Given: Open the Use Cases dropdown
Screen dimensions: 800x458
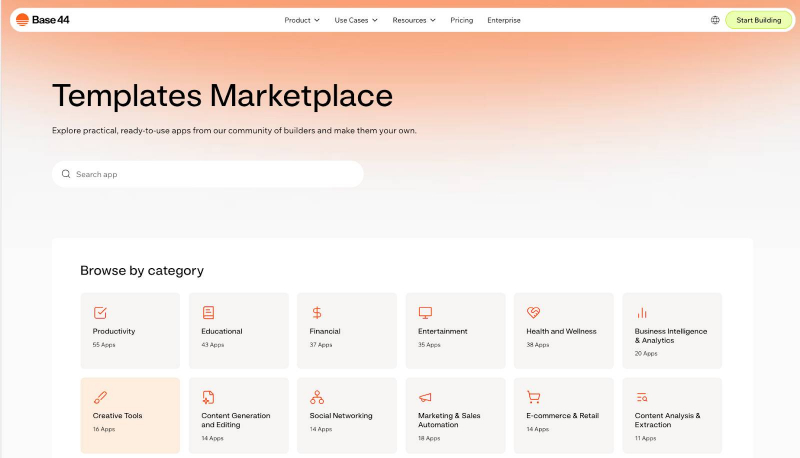Looking at the screenshot, I should [x=356, y=20].
